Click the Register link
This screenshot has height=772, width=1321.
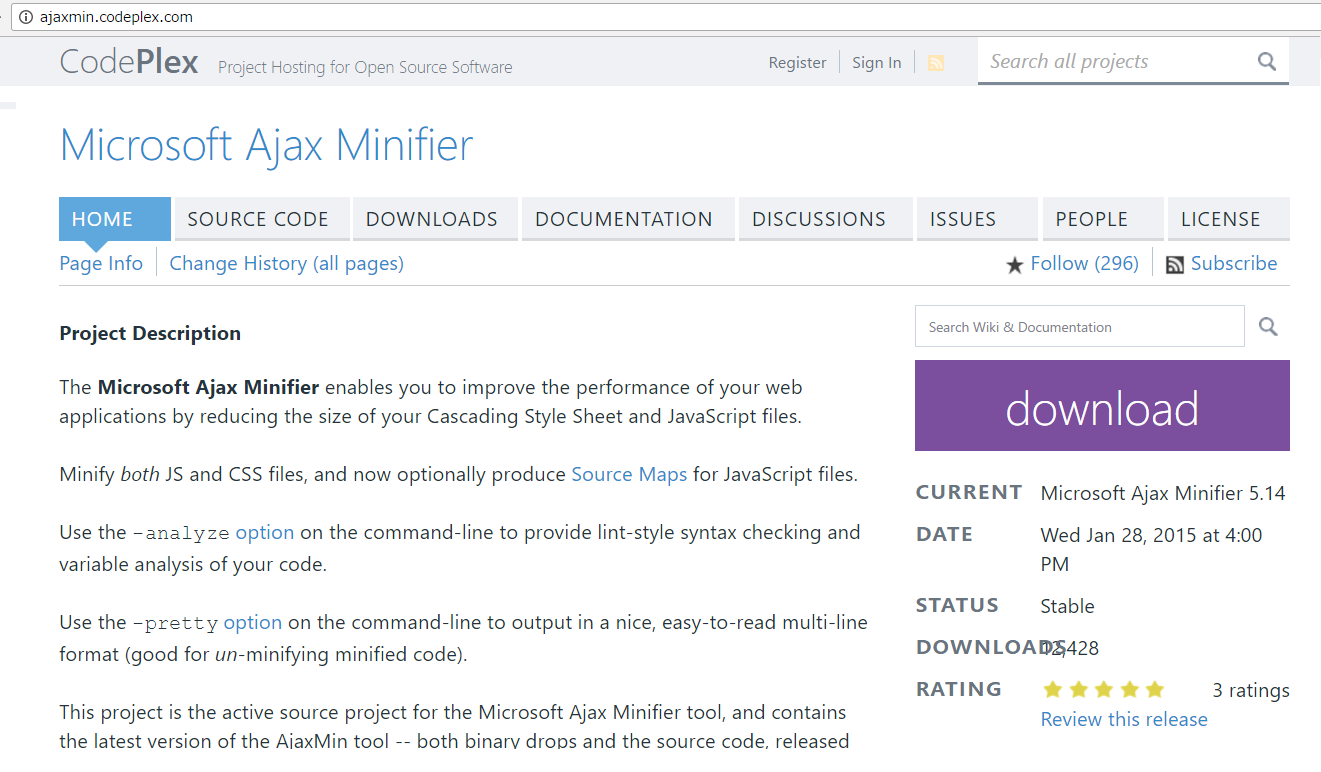tap(797, 62)
